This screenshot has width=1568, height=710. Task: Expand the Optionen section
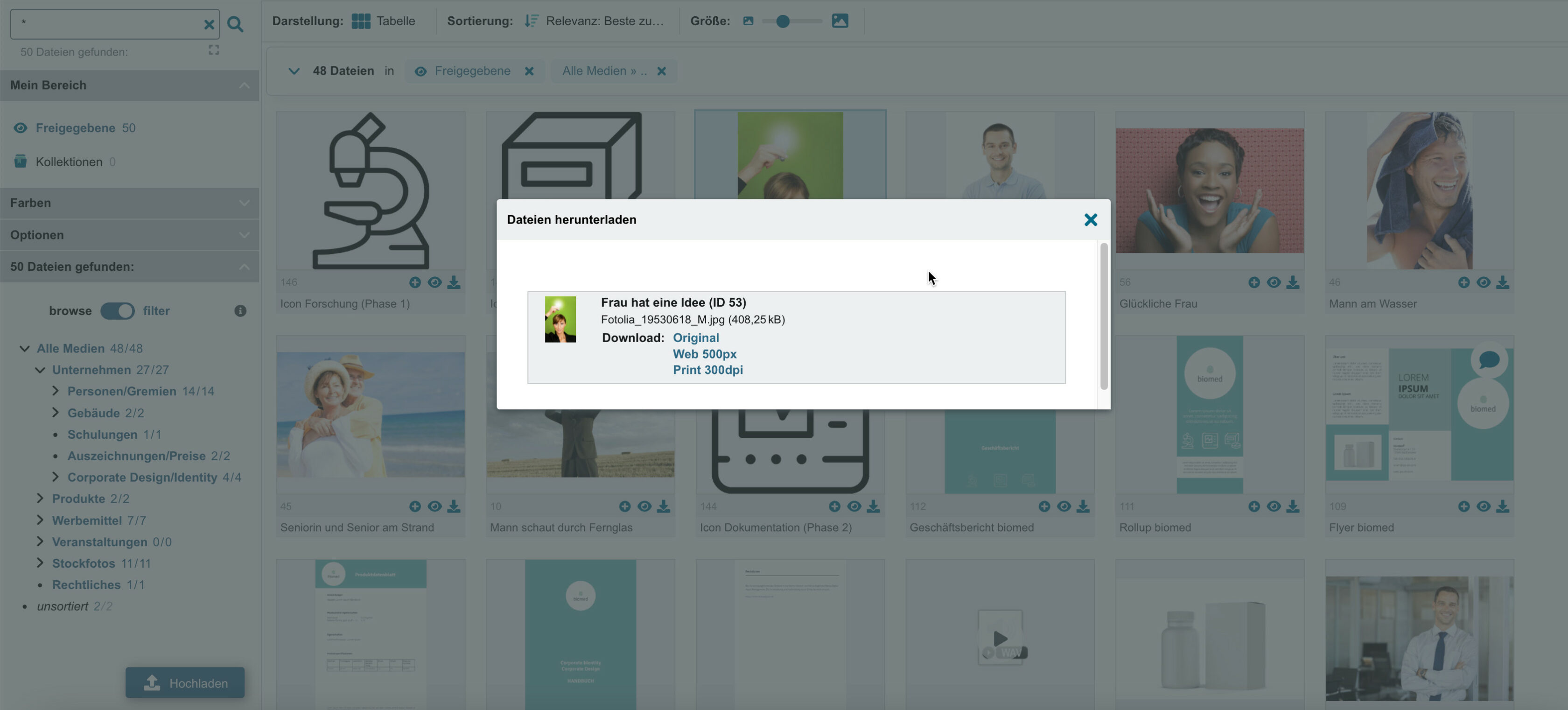[244, 235]
